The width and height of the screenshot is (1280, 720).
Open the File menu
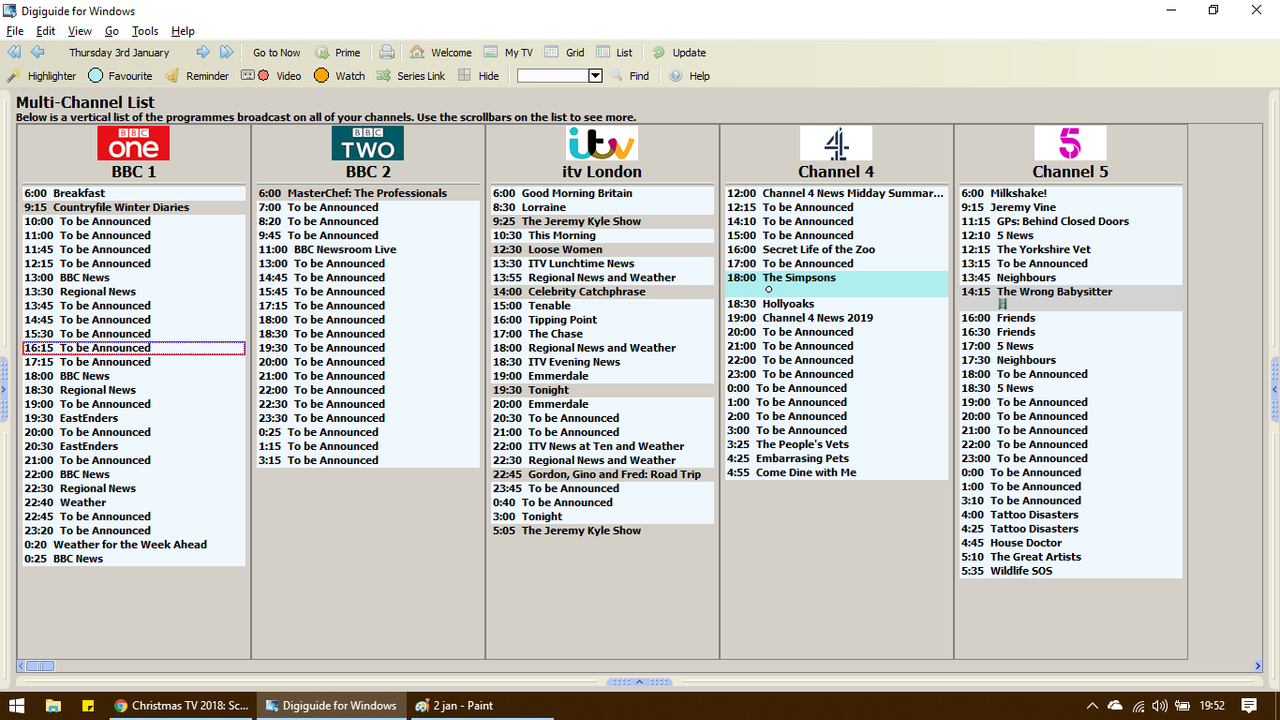[x=15, y=31]
